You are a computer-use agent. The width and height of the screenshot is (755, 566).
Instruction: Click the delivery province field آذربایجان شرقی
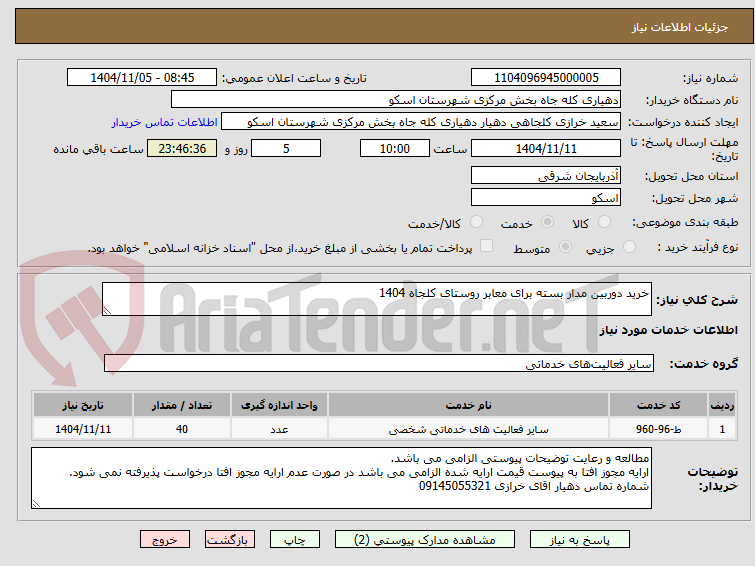(x=546, y=175)
